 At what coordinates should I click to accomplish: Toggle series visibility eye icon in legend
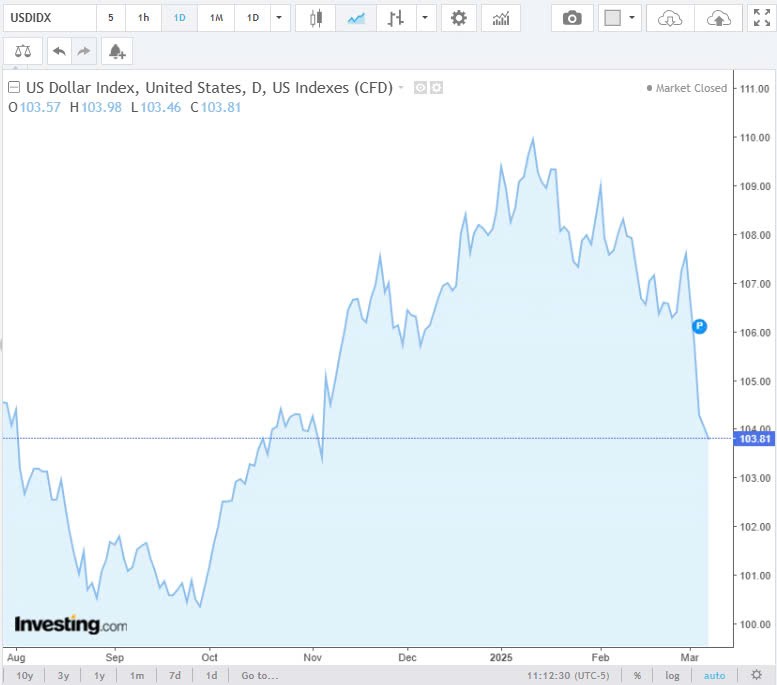click(x=420, y=88)
